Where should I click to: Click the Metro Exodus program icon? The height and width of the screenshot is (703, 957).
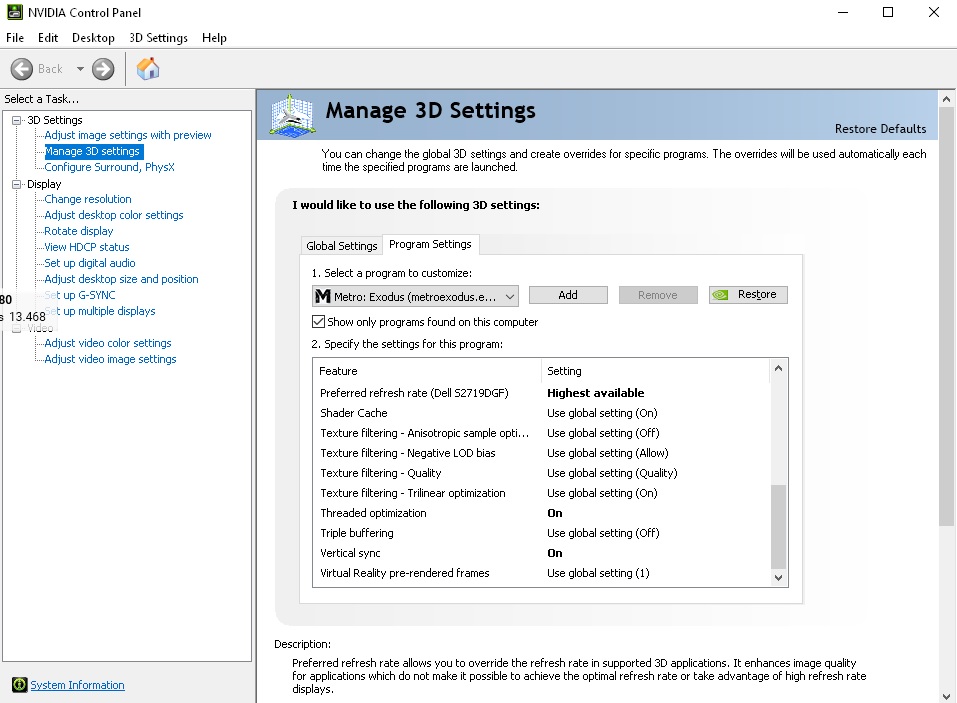323,295
